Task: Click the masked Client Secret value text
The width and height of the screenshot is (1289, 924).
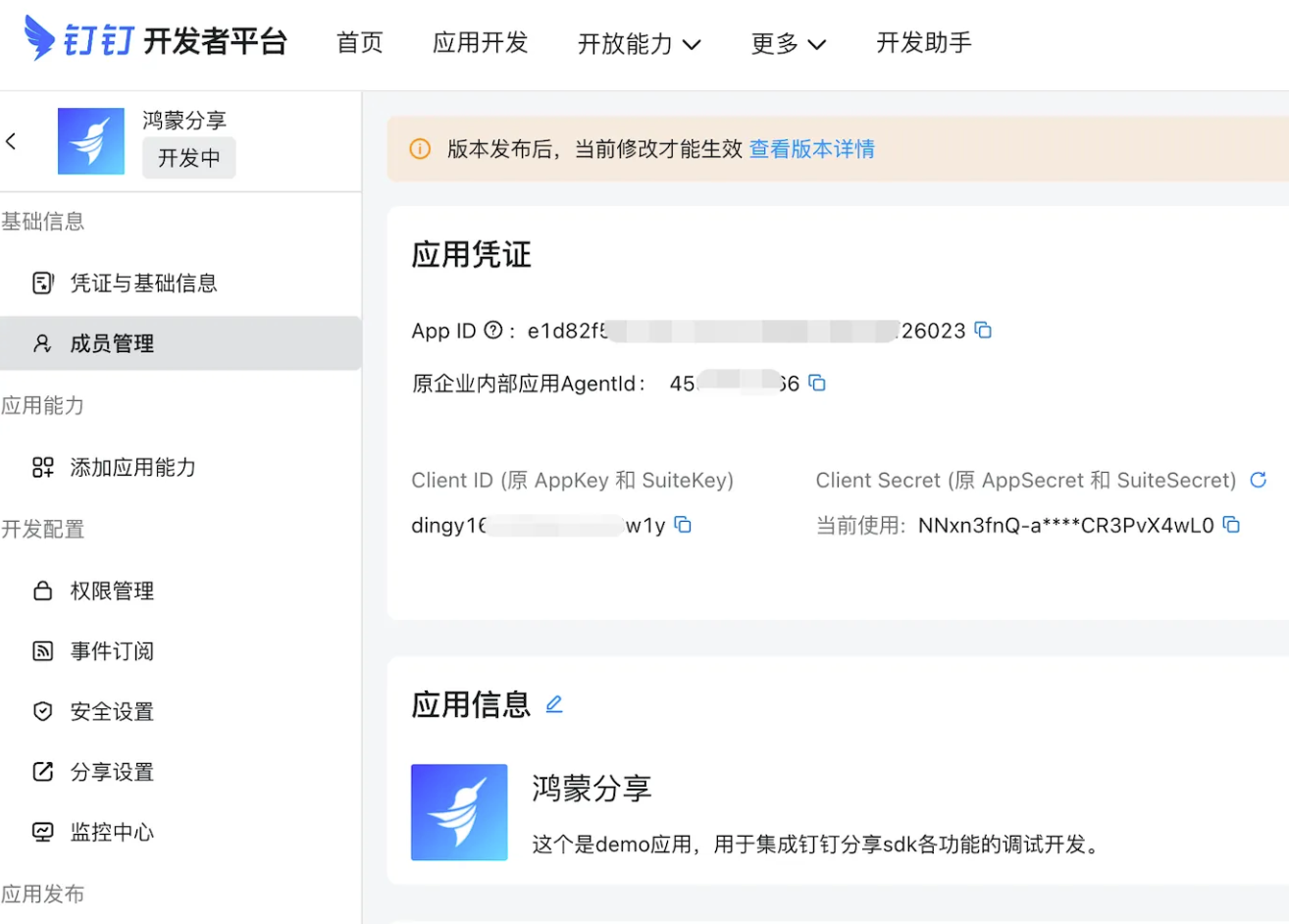Action: [x=1066, y=526]
